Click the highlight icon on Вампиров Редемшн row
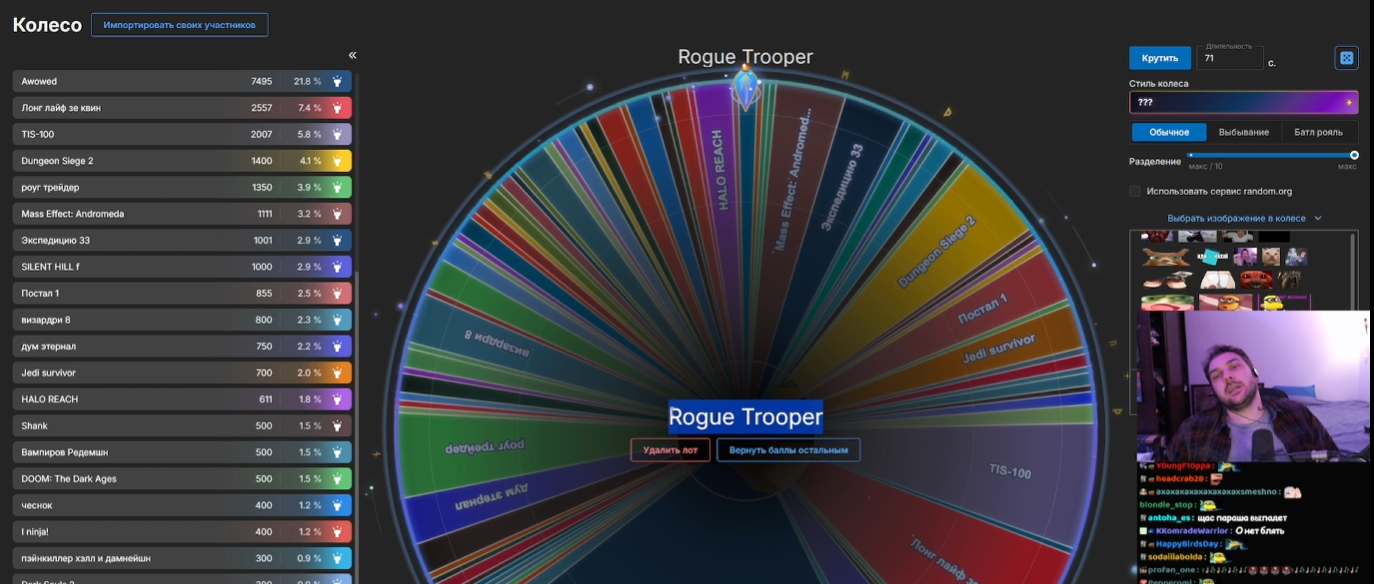Image resolution: width=1374 pixels, height=584 pixels. point(338,452)
